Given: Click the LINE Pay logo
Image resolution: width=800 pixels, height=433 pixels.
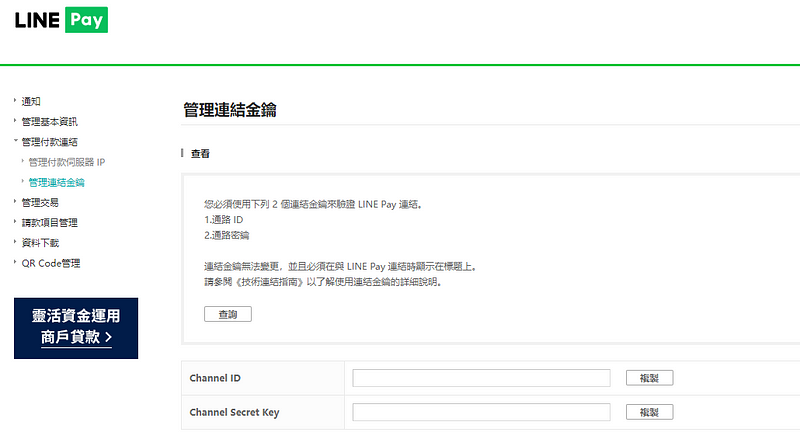Looking at the screenshot, I should click(61, 21).
